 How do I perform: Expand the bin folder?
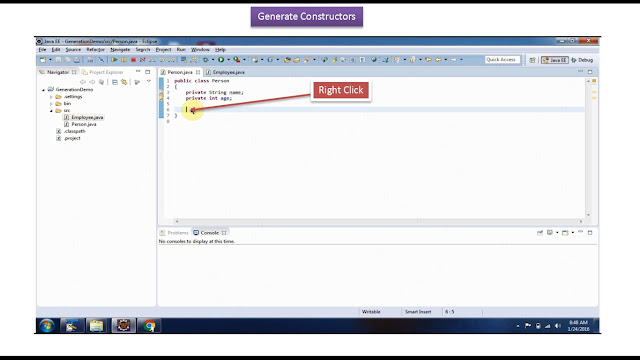51,104
